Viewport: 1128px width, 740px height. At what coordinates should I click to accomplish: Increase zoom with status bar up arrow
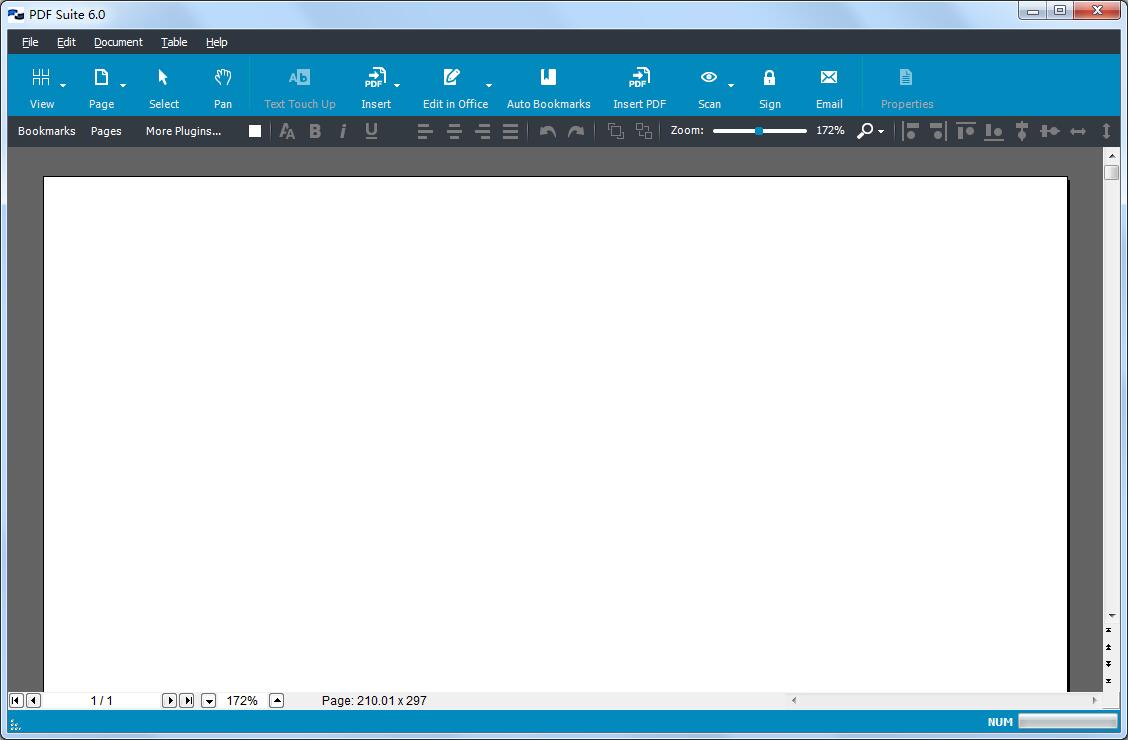click(276, 700)
